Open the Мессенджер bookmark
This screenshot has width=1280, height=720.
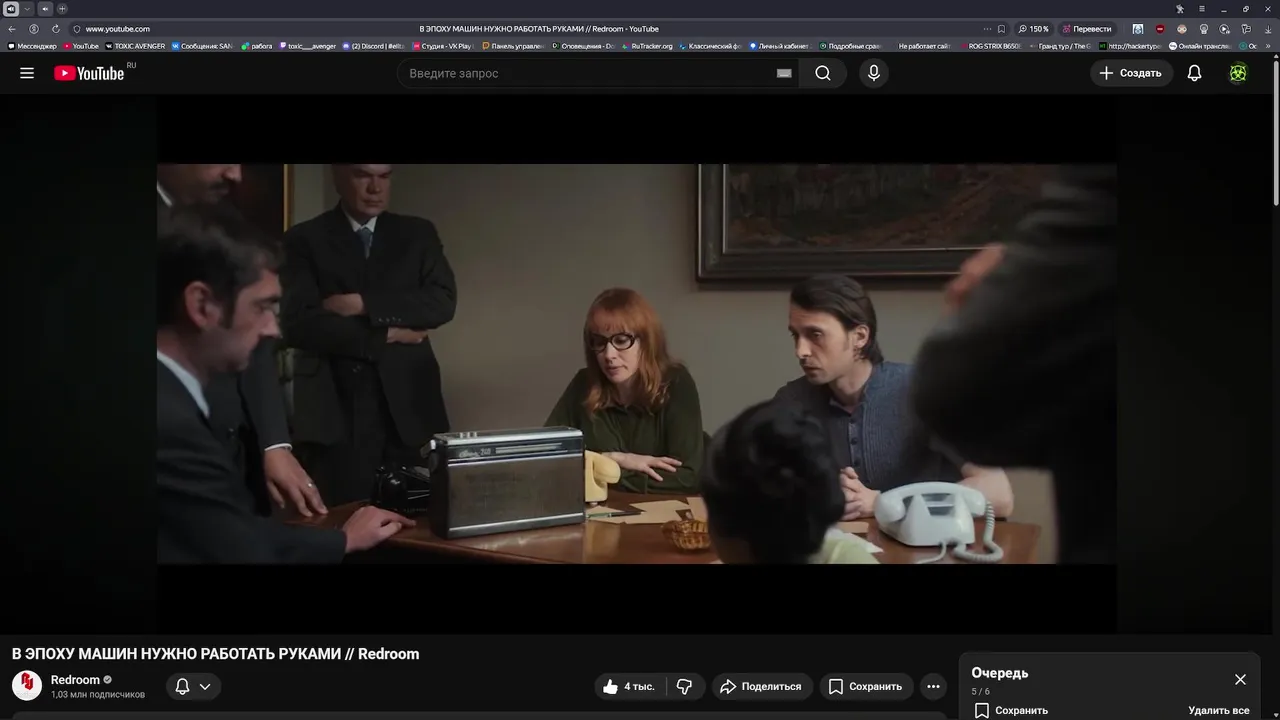point(32,46)
